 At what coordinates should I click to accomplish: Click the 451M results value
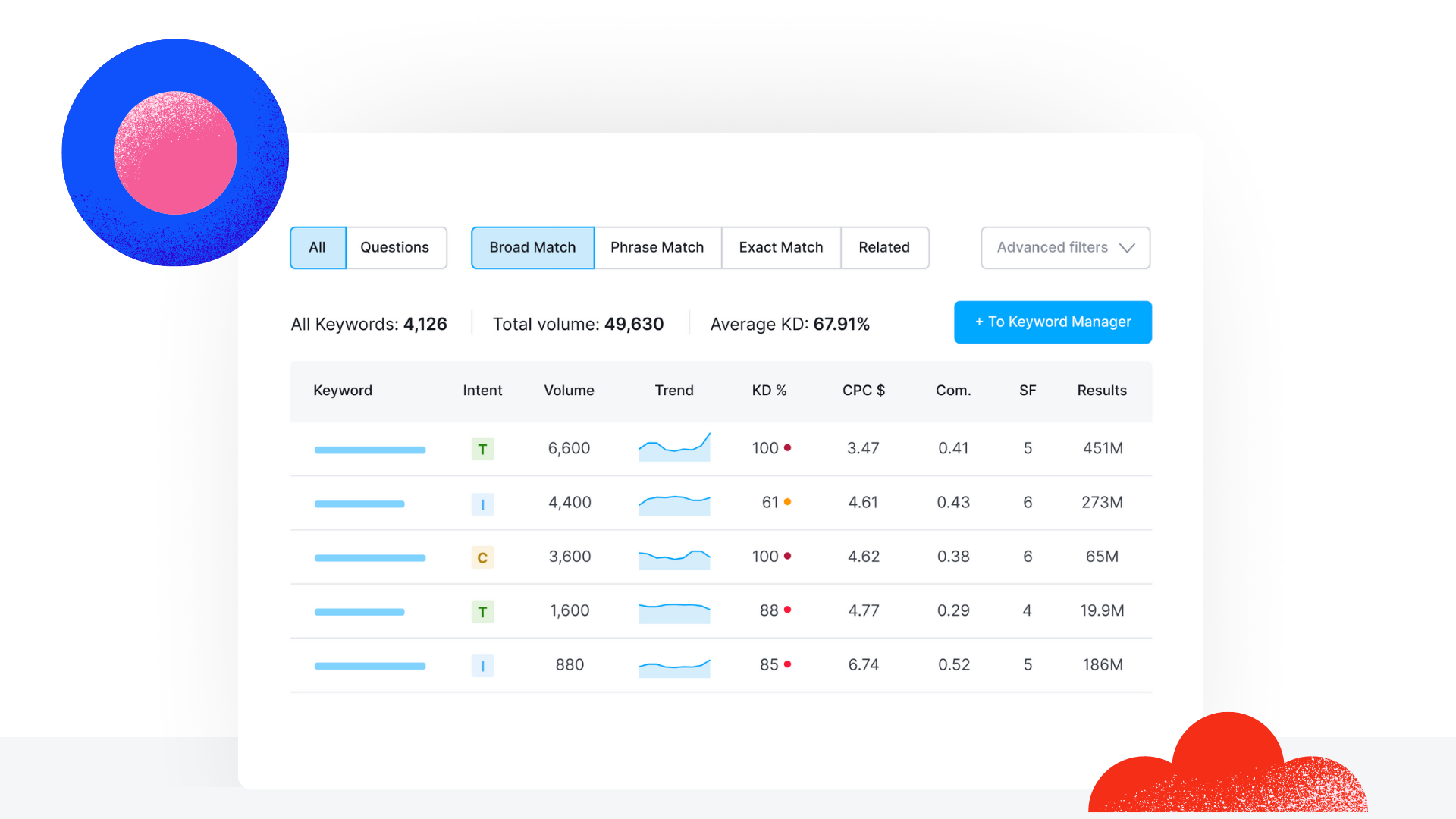1103,449
